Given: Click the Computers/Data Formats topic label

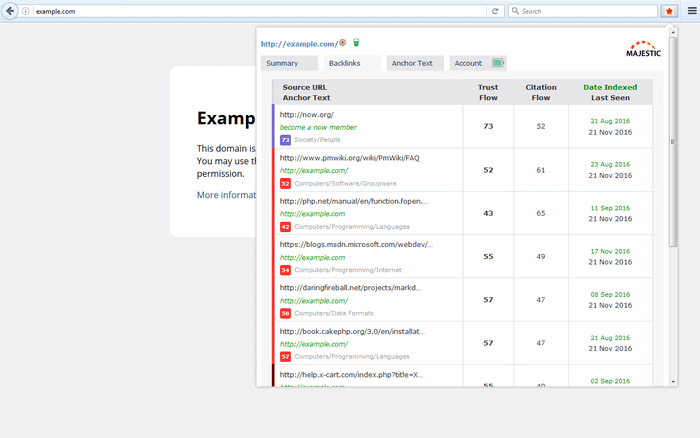Looking at the screenshot, I should [x=333, y=313].
